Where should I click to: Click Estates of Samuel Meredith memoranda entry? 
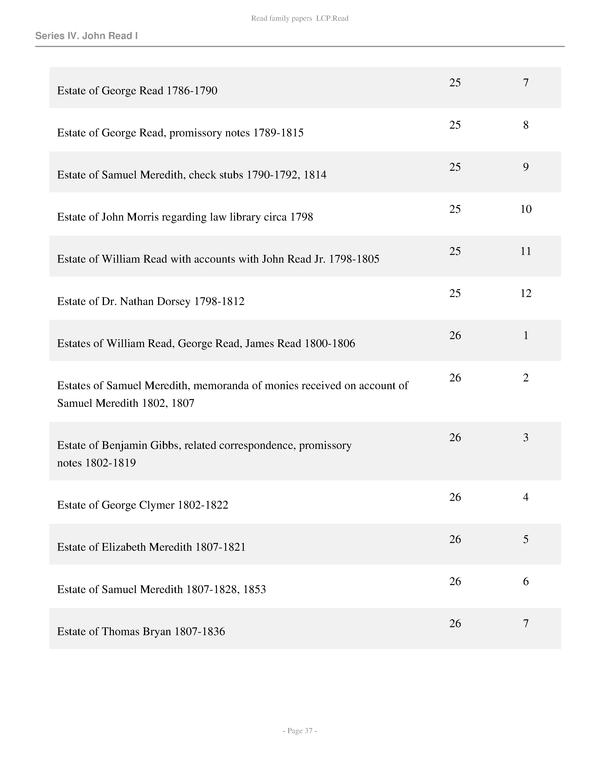[233, 394]
